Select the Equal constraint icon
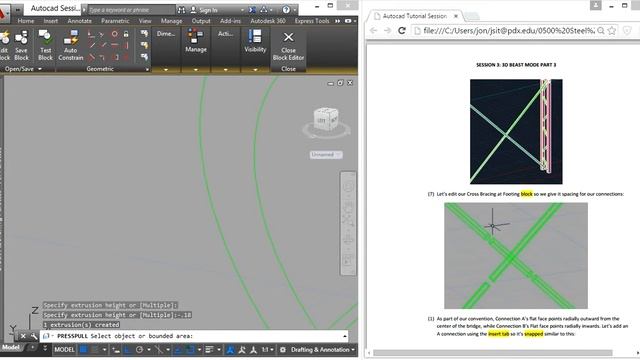640x360 pixels. [x=126, y=57]
